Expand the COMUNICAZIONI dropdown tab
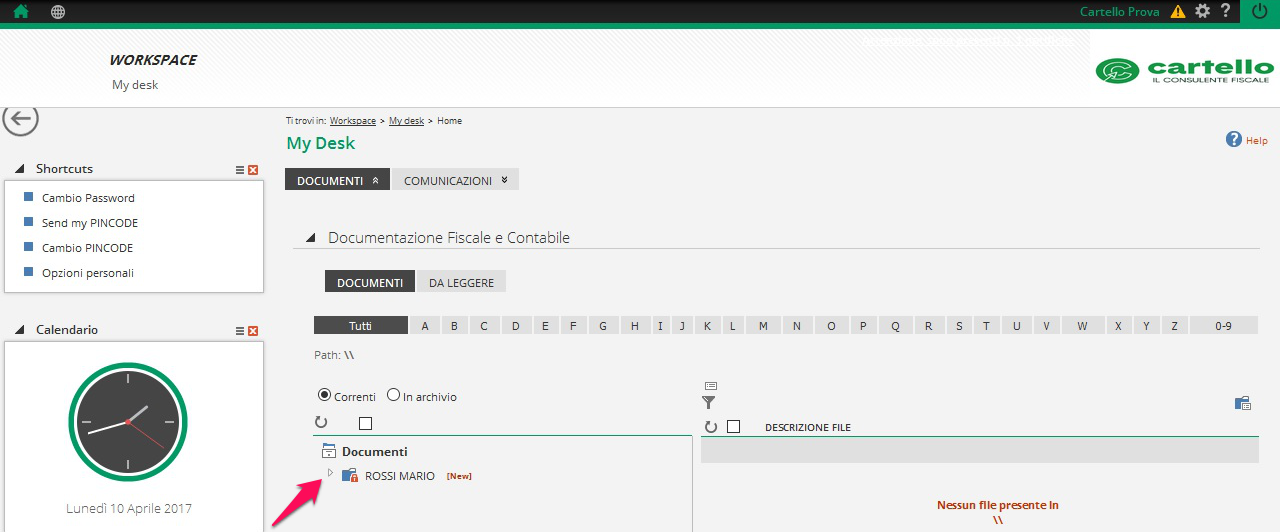Viewport: 1280px width, 532px height. click(456, 181)
